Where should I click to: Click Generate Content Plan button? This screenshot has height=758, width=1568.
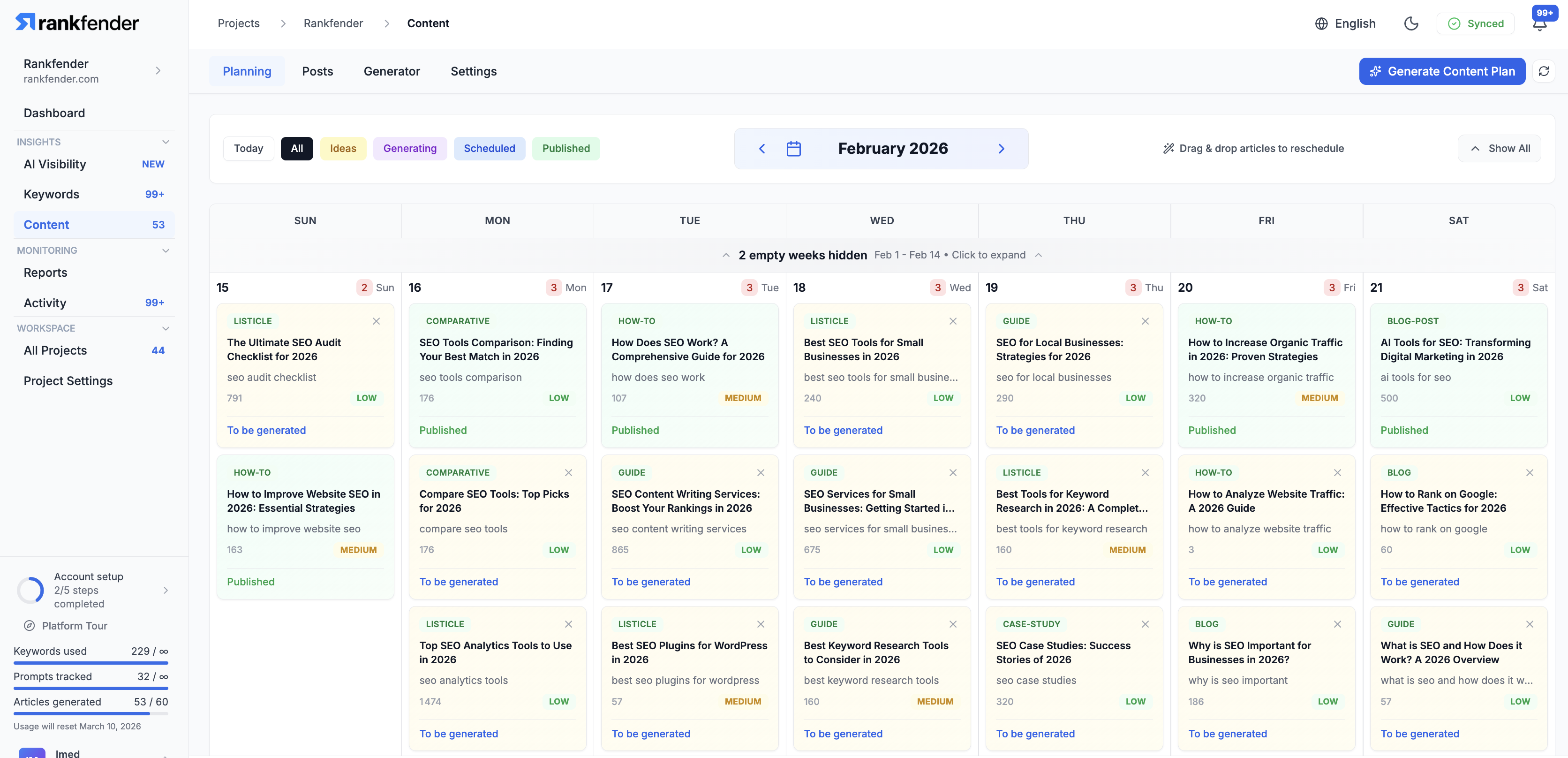click(1441, 71)
